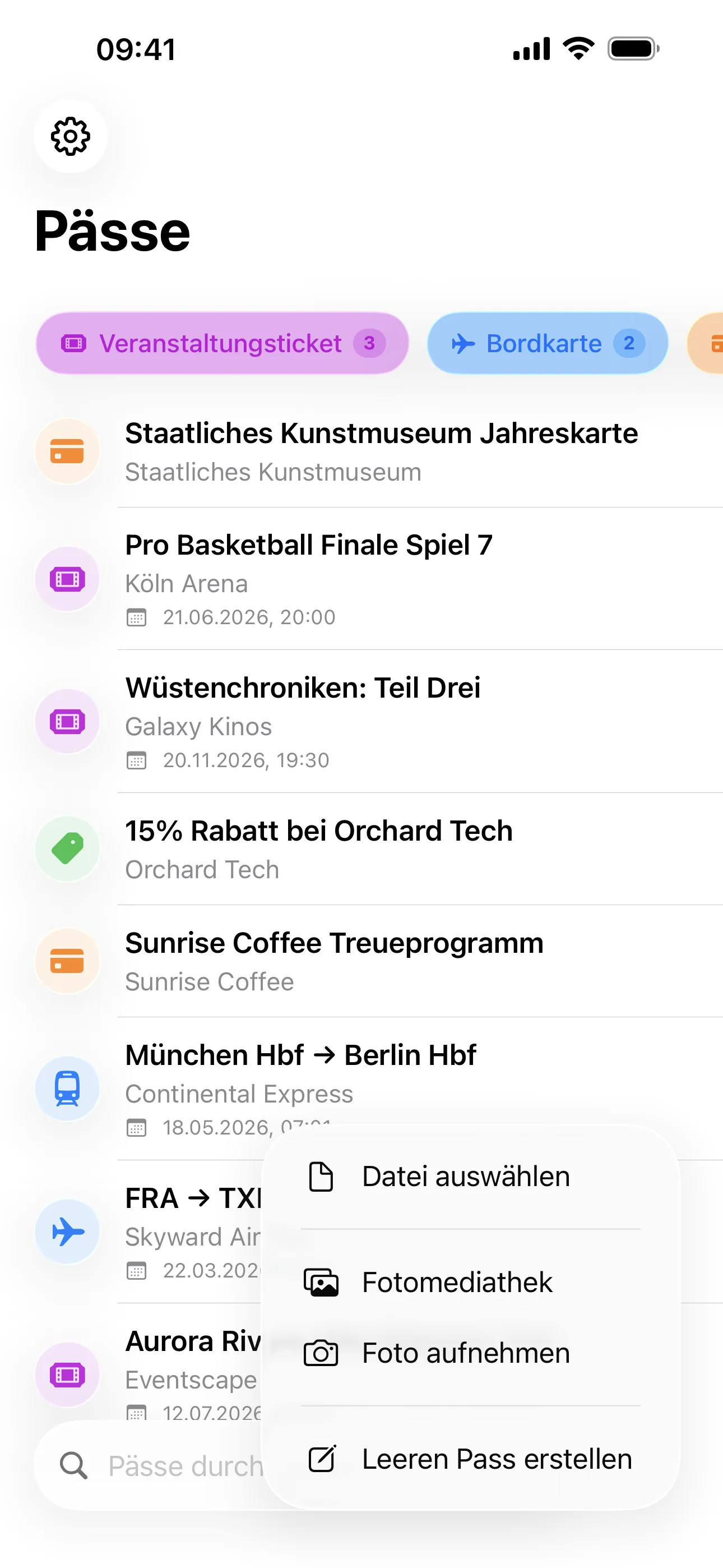Tap the blue train icon for München–Berlin
The image size is (723, 1568).
click(x=67, y=1089)
